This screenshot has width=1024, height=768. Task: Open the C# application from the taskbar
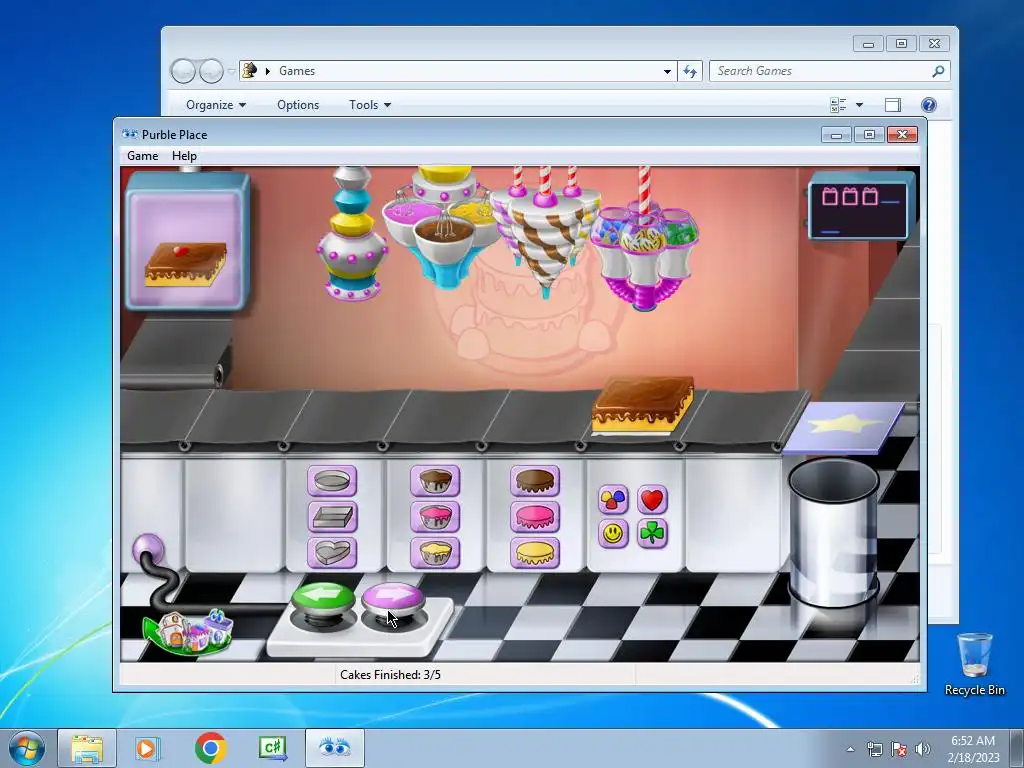[x=272, y=748]
